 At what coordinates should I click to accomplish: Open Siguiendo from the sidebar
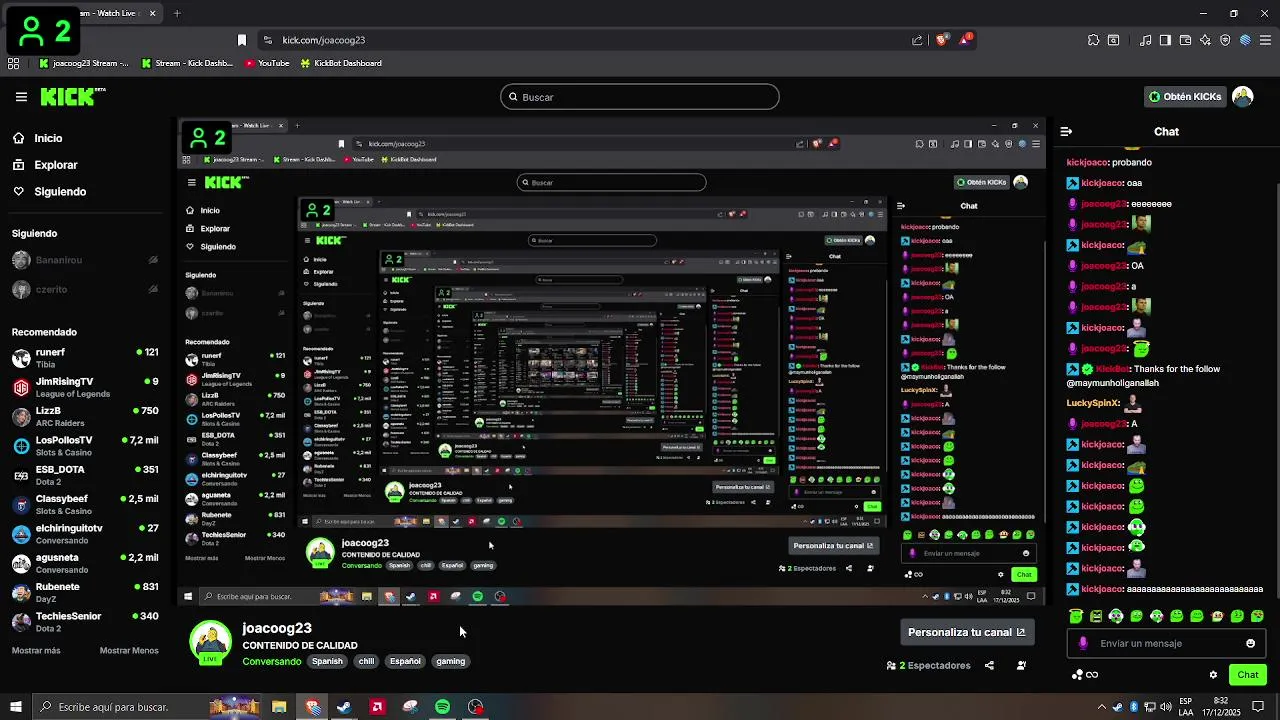(x=49, y=191)
